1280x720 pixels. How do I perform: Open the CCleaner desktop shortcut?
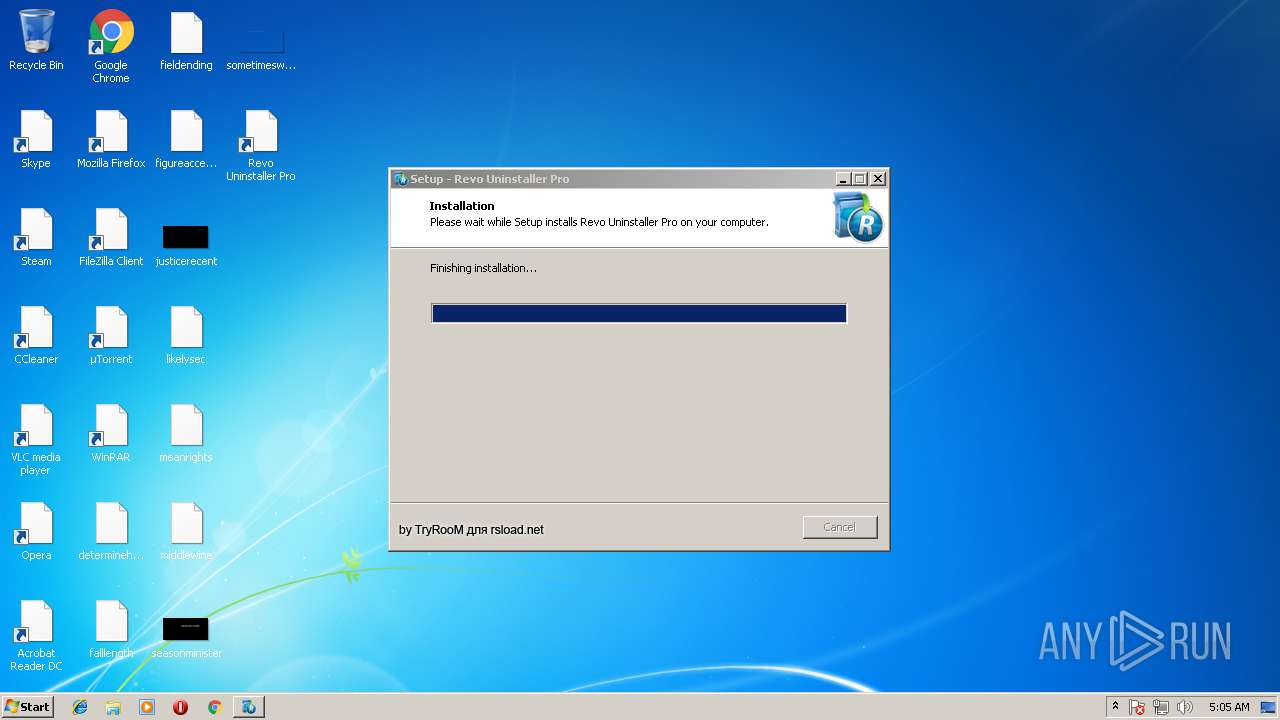click(36, 336)
